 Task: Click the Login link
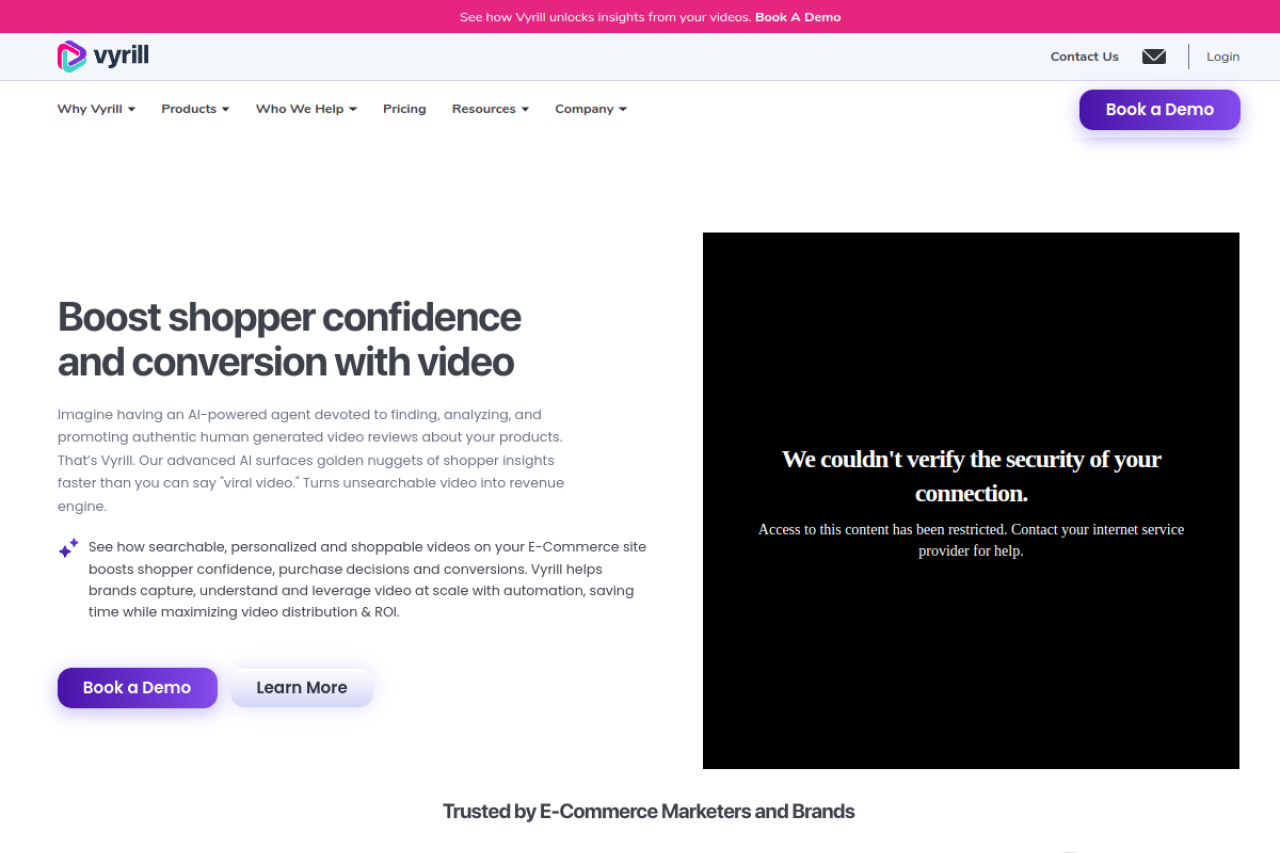(1222, 57)
